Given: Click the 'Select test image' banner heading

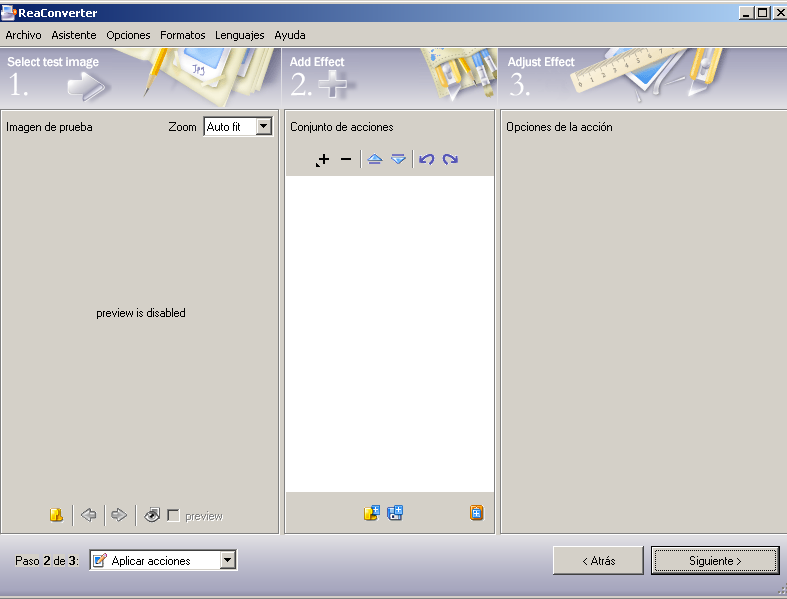Looking at the screenshot, I should pyautogui.click(x=53, y=62).
